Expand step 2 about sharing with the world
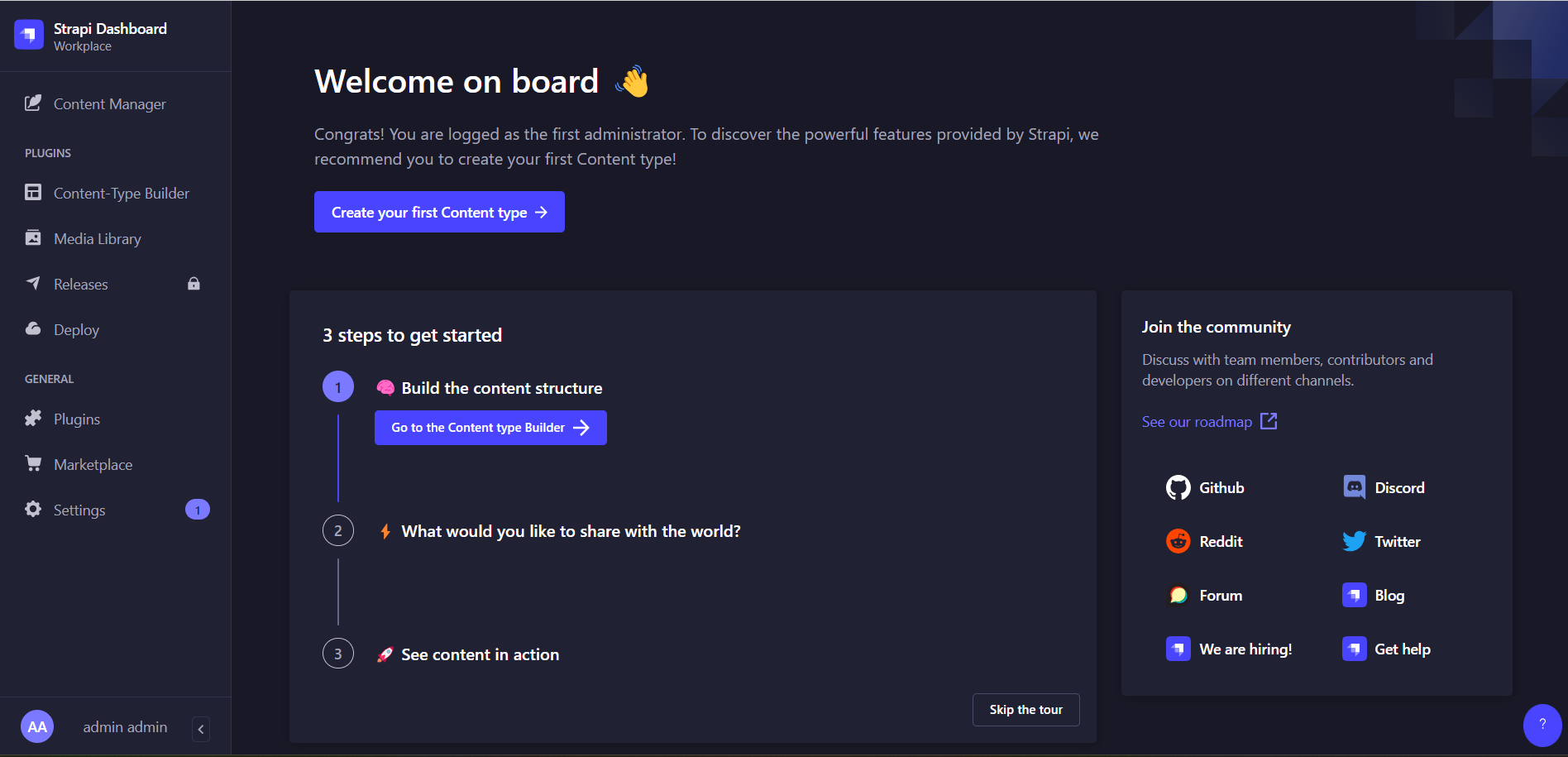The width and height of the screenshot is (1568, 757). 570,531
